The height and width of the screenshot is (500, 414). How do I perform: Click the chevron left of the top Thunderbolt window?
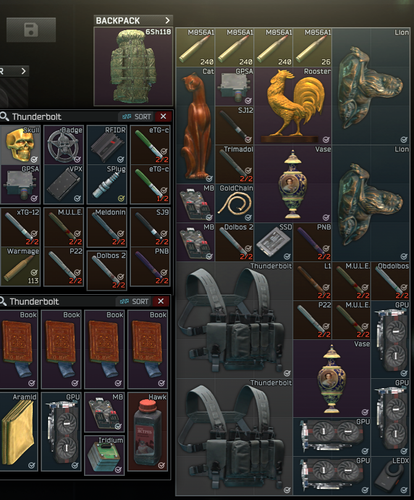(23, 71)
